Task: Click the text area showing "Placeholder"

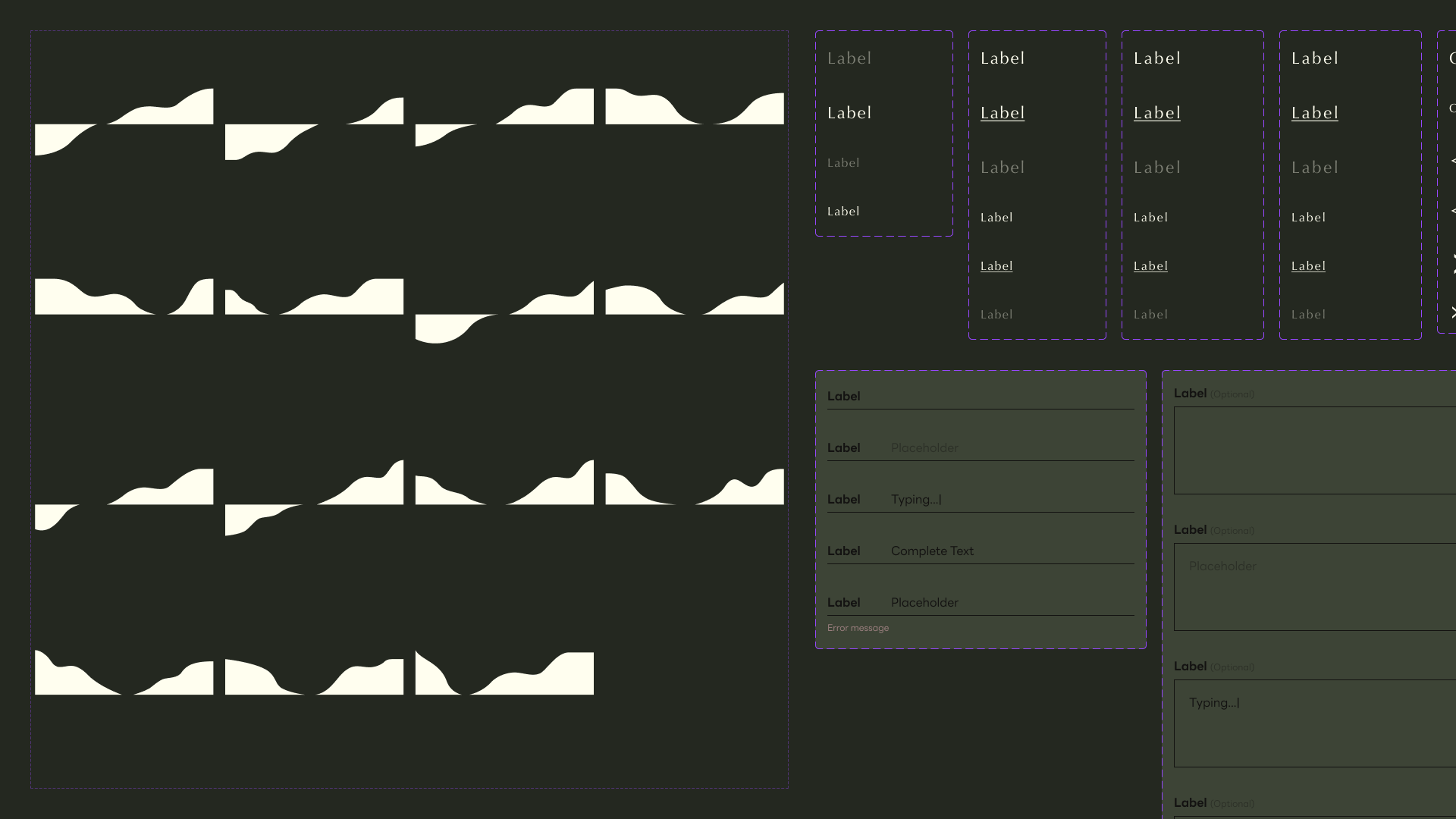Action: 1315,587
